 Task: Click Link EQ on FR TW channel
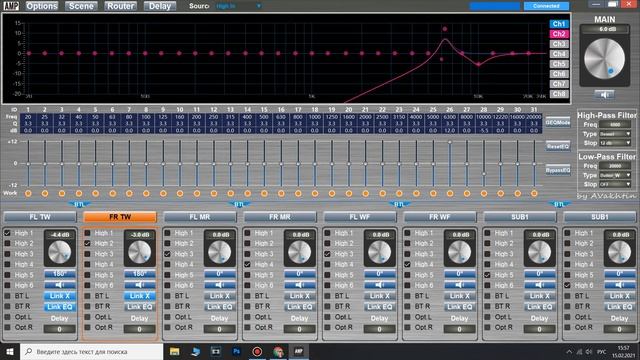tap(140, 307)
